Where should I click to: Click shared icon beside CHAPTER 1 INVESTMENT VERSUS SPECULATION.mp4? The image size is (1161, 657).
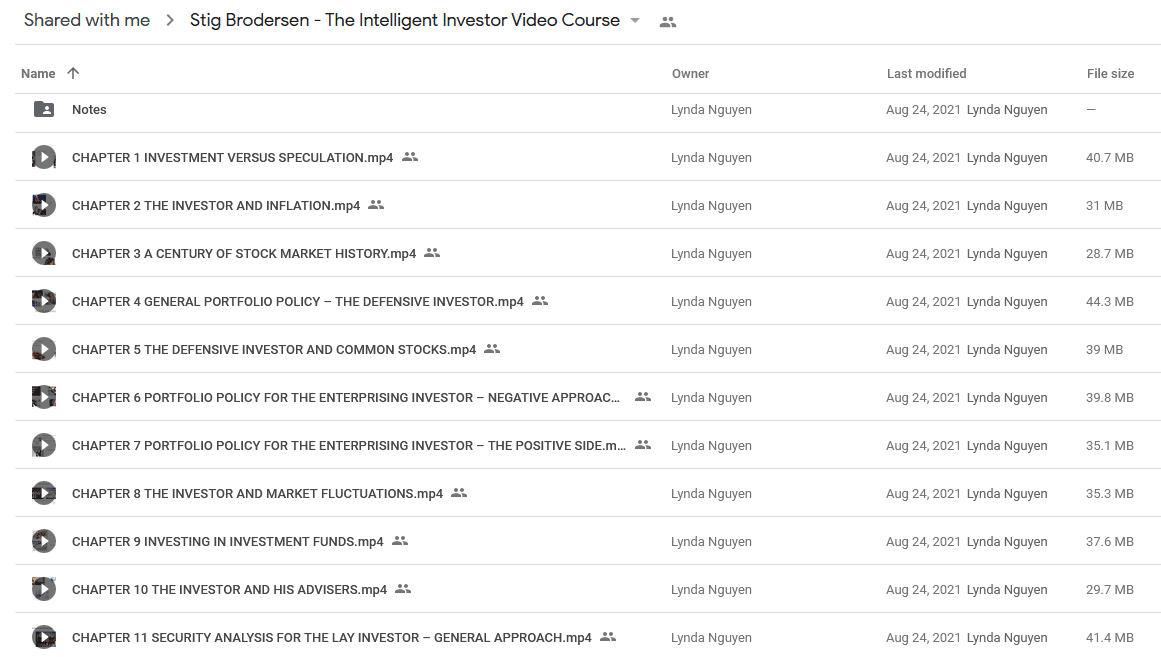click(410, 157)
